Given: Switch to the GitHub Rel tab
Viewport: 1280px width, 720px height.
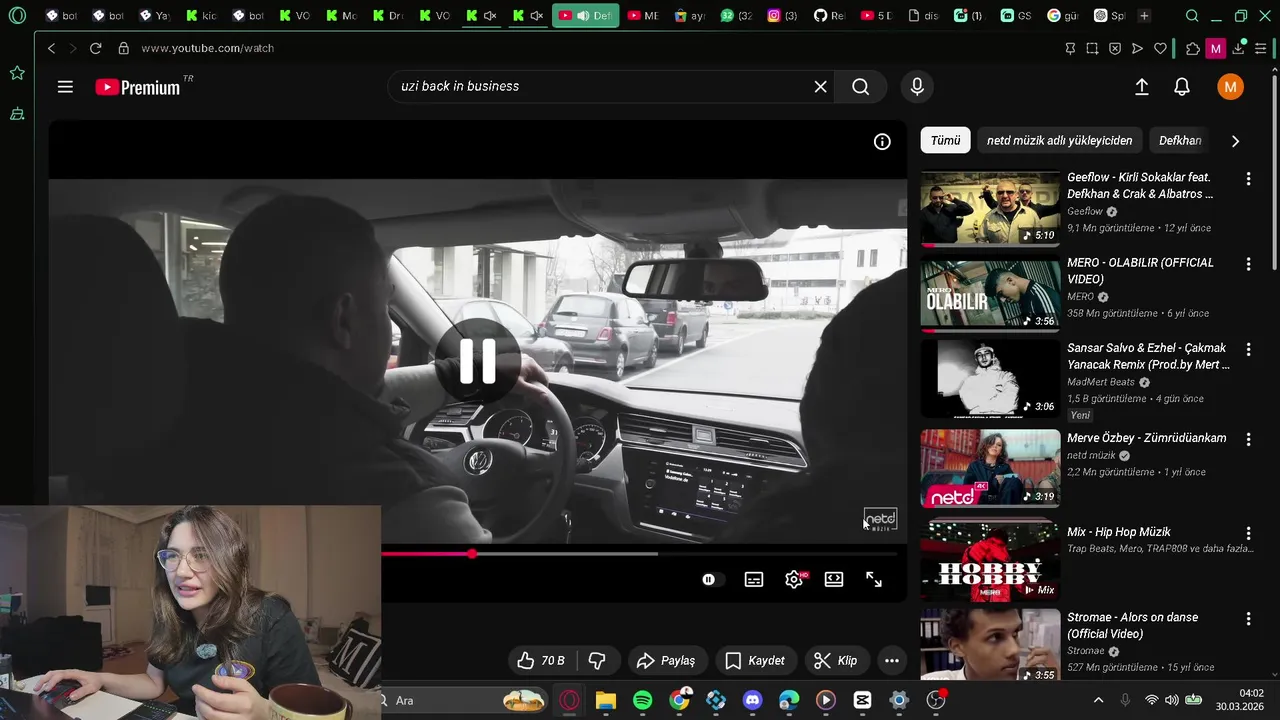Looking at the screenshot, I should [x=829, y=16].
